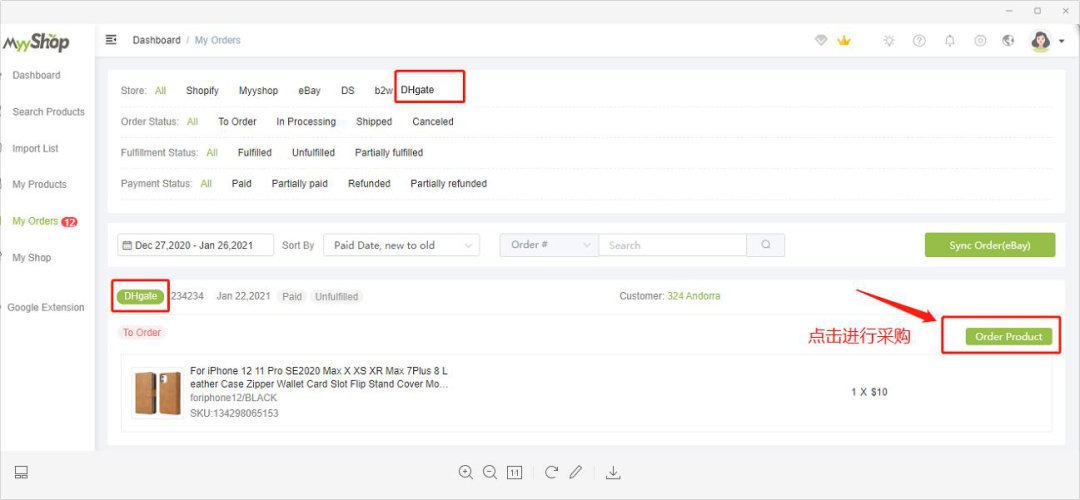Open Google Extension in the sidebar
1080x500 pixels.
coord(45,307)
